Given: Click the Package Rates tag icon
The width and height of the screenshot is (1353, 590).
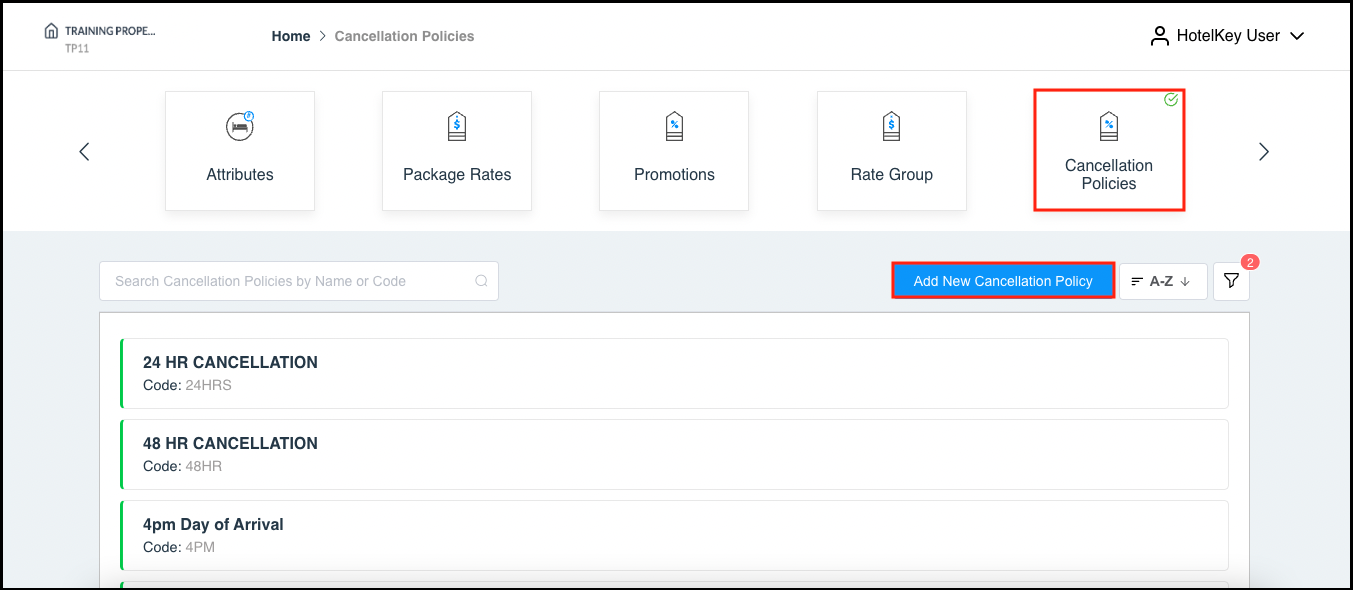Looking at the screenshot, I should click(457, 126).
